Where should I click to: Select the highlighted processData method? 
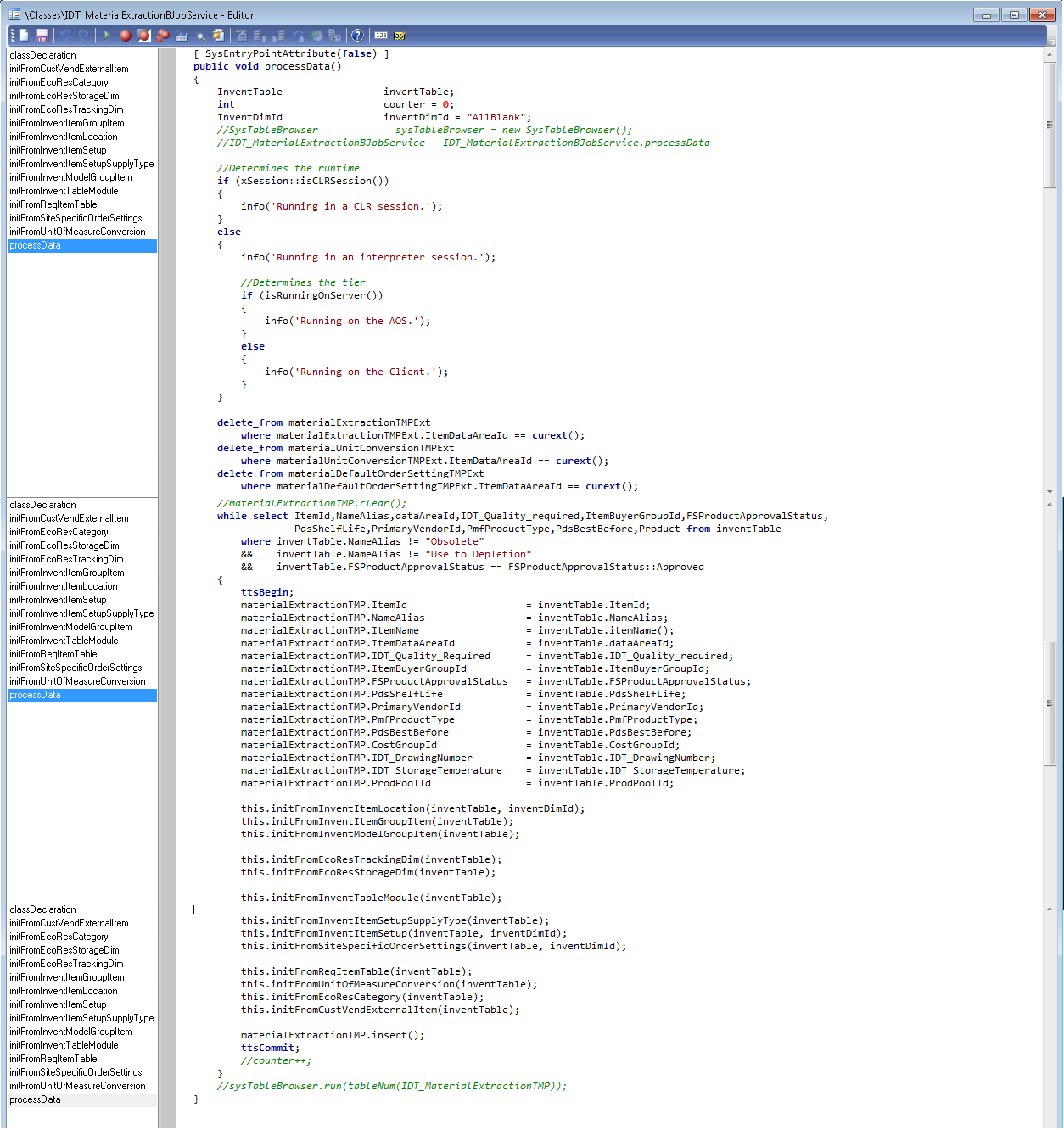coord(35,245)
